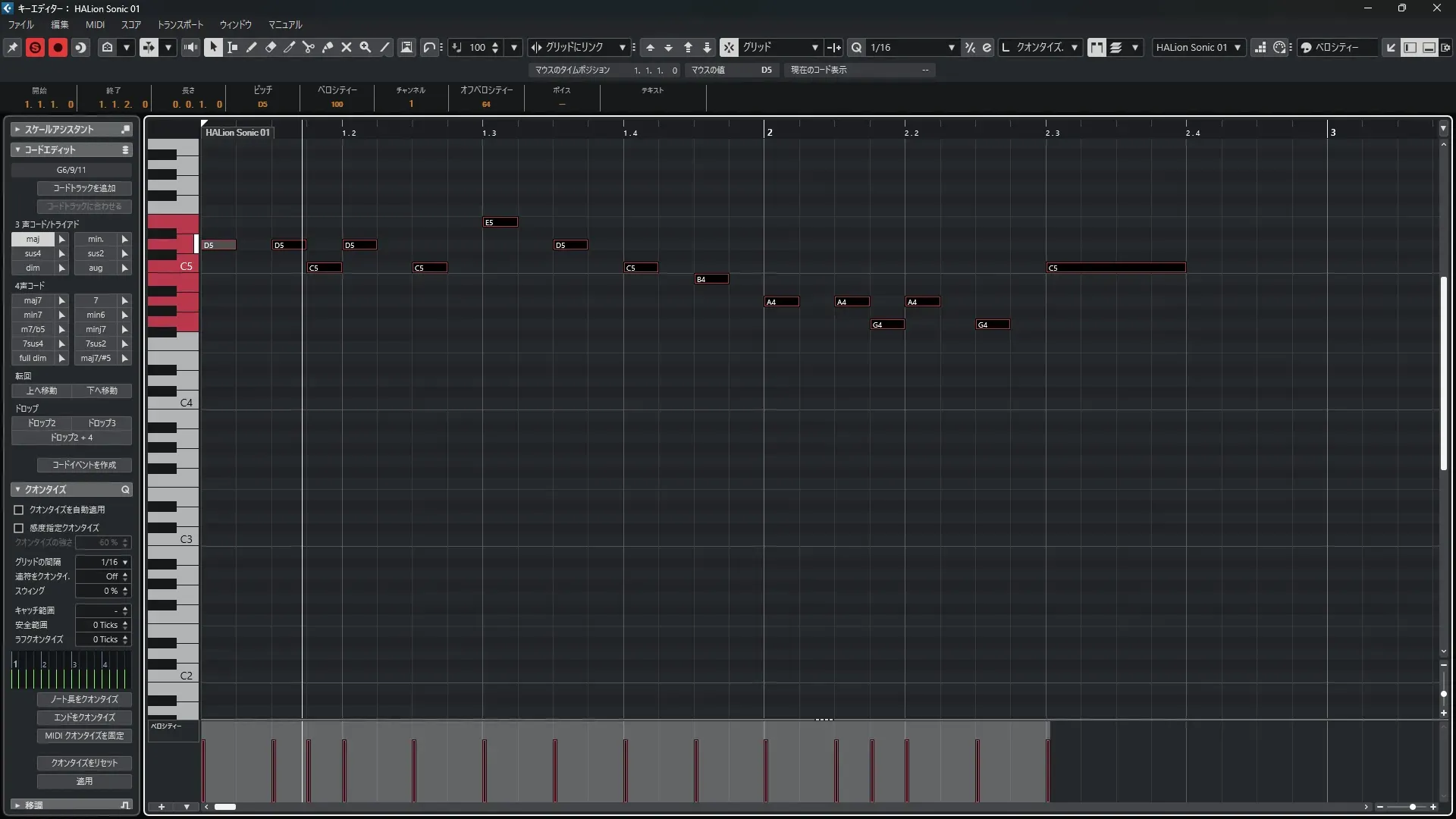
Task: Adjust the horizontal zoom slider handle
Action: coord(1412,807)
